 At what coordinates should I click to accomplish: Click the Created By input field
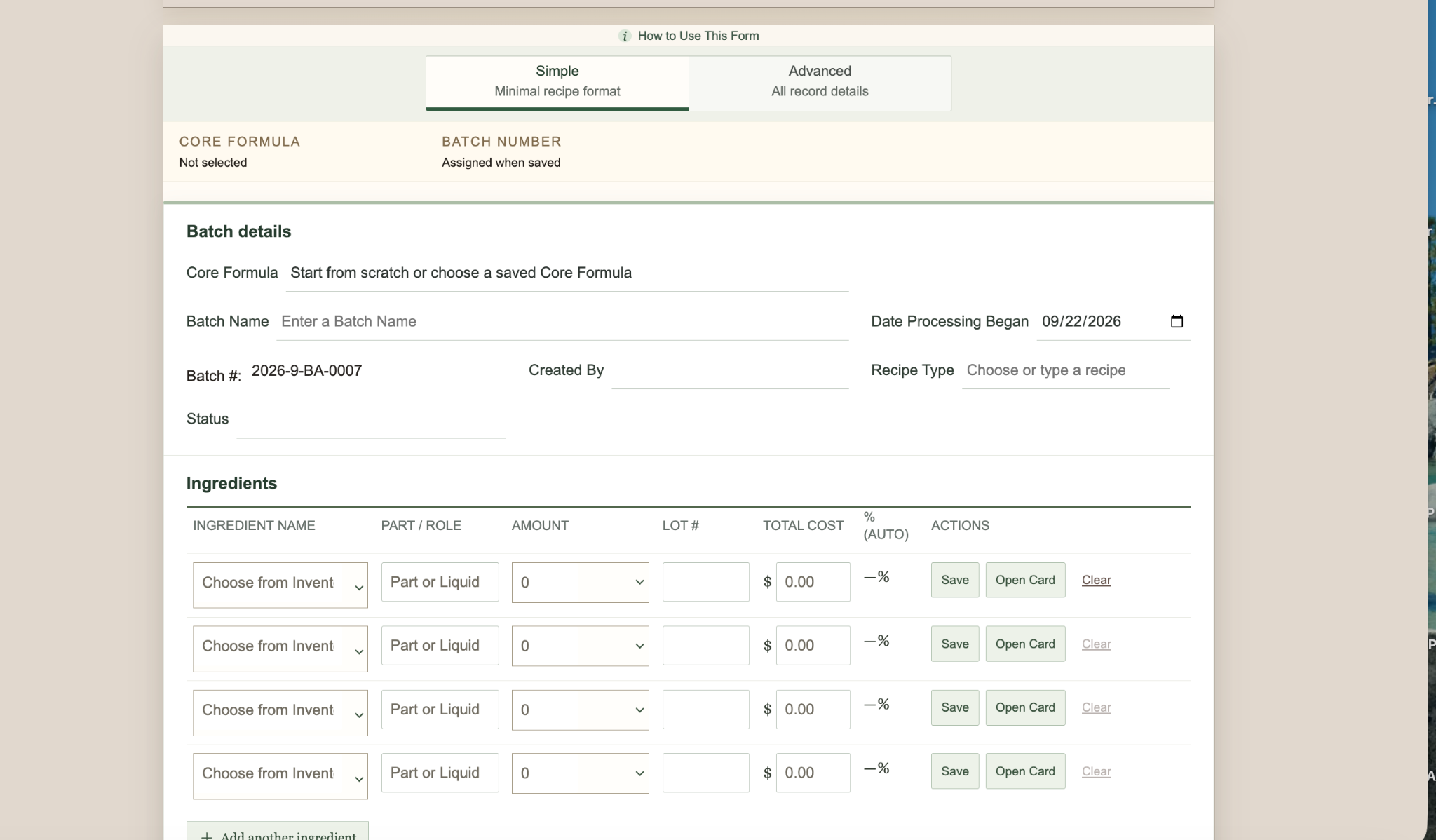pos(730,371)
